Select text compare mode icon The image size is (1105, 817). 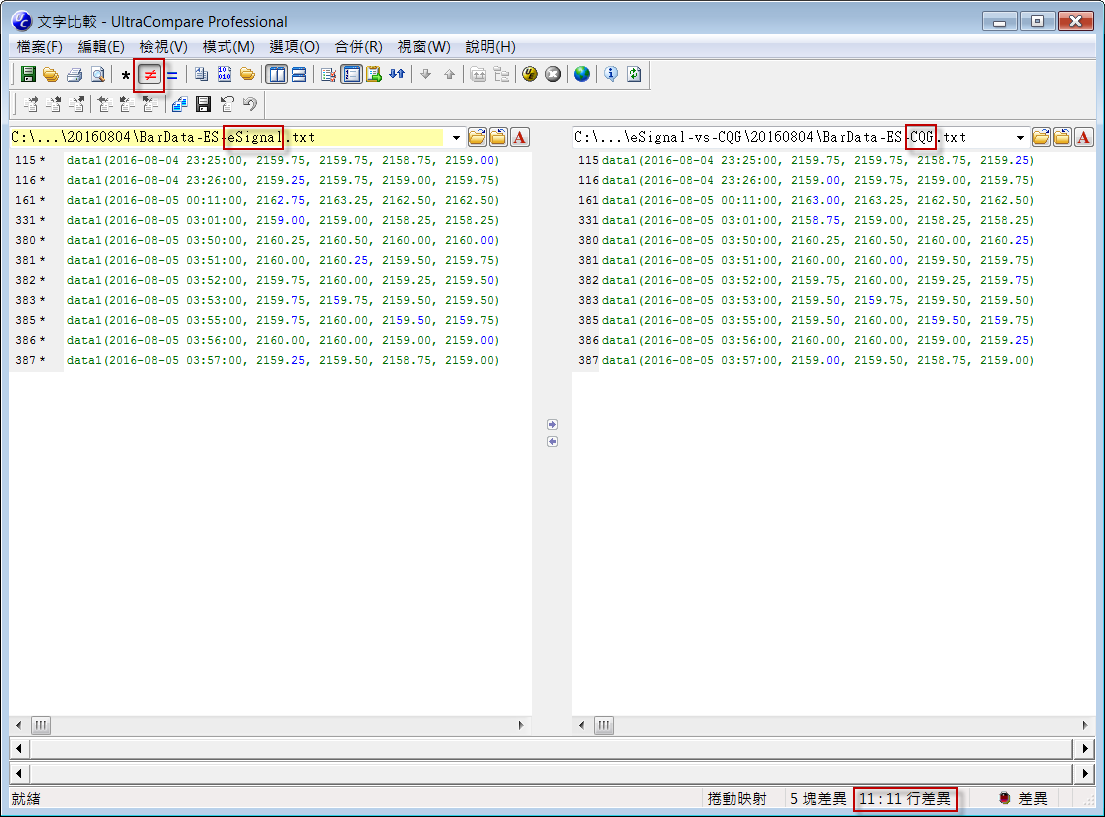[202, 74]
